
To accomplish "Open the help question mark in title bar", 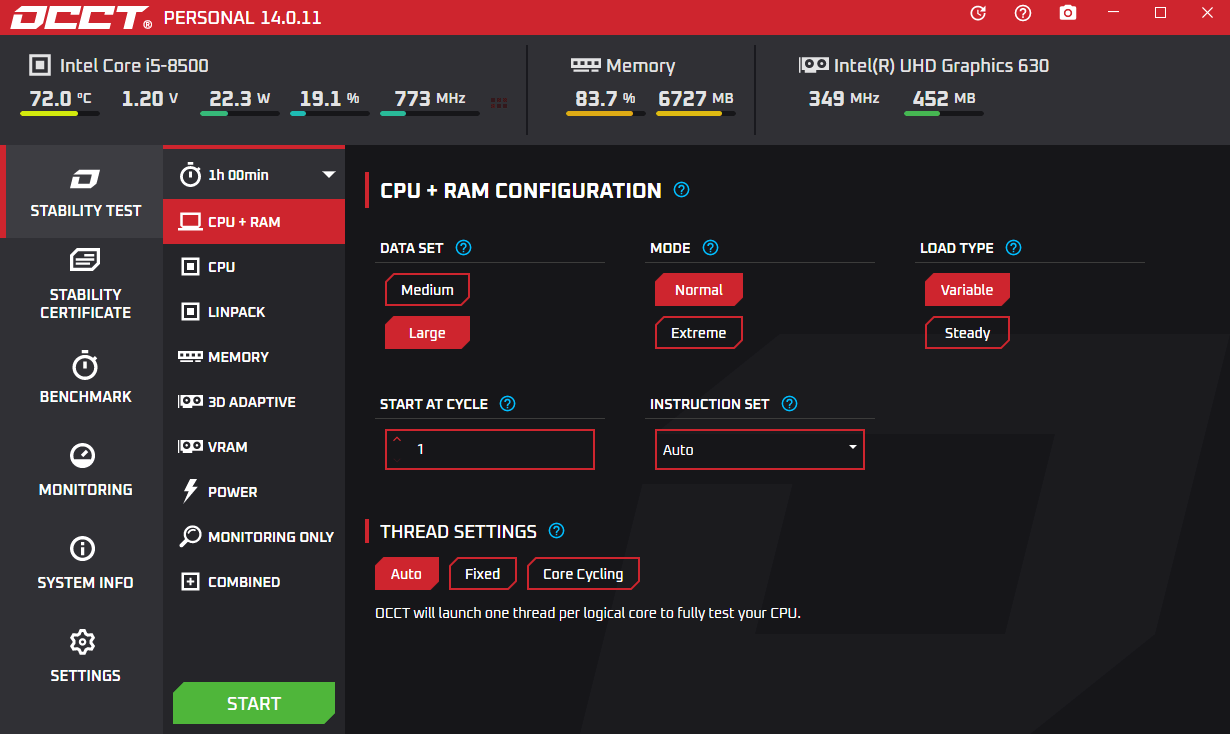I will (1022, 13).
